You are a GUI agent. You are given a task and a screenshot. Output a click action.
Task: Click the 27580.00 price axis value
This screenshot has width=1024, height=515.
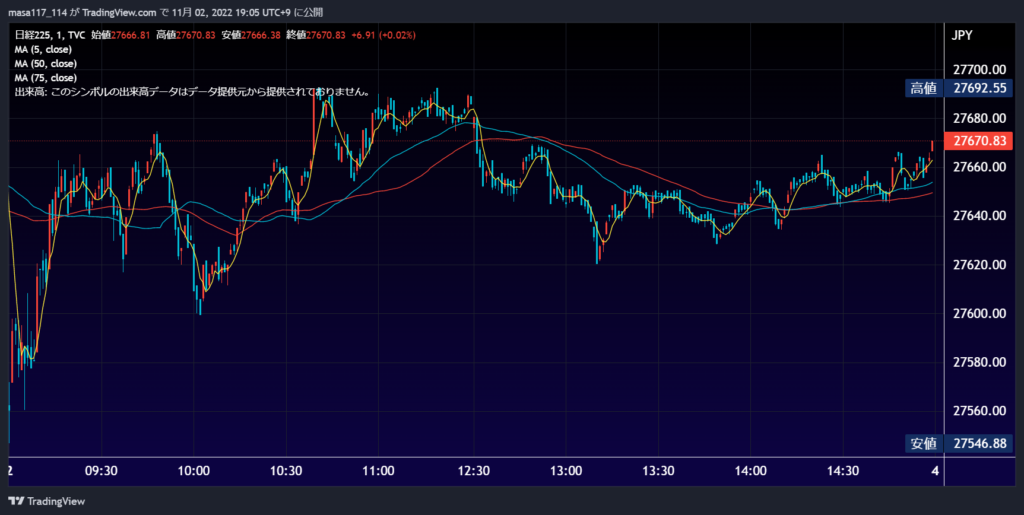click(978, 362)
